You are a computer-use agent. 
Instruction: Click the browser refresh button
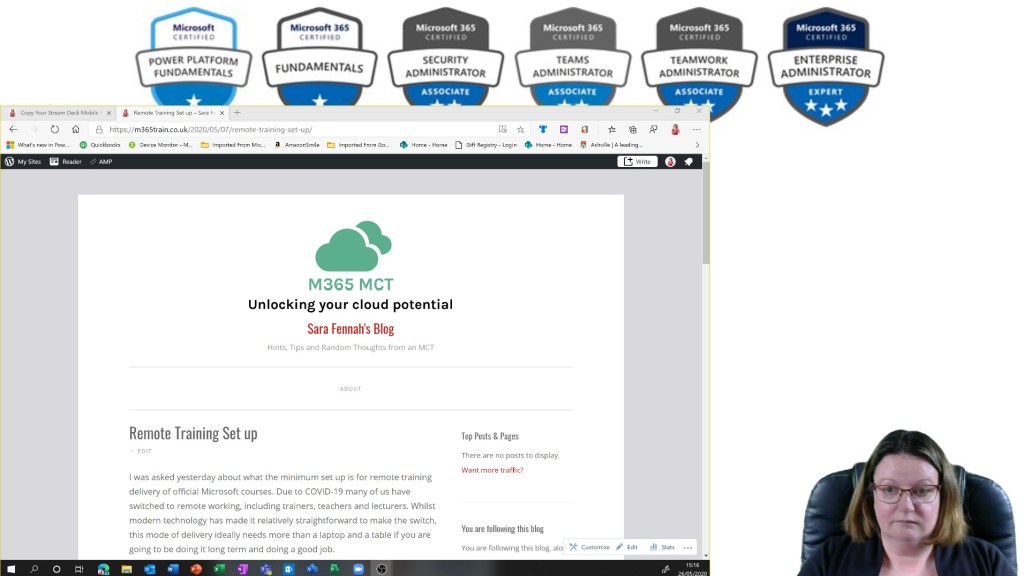pyautogui.click(x=55, y=129)
